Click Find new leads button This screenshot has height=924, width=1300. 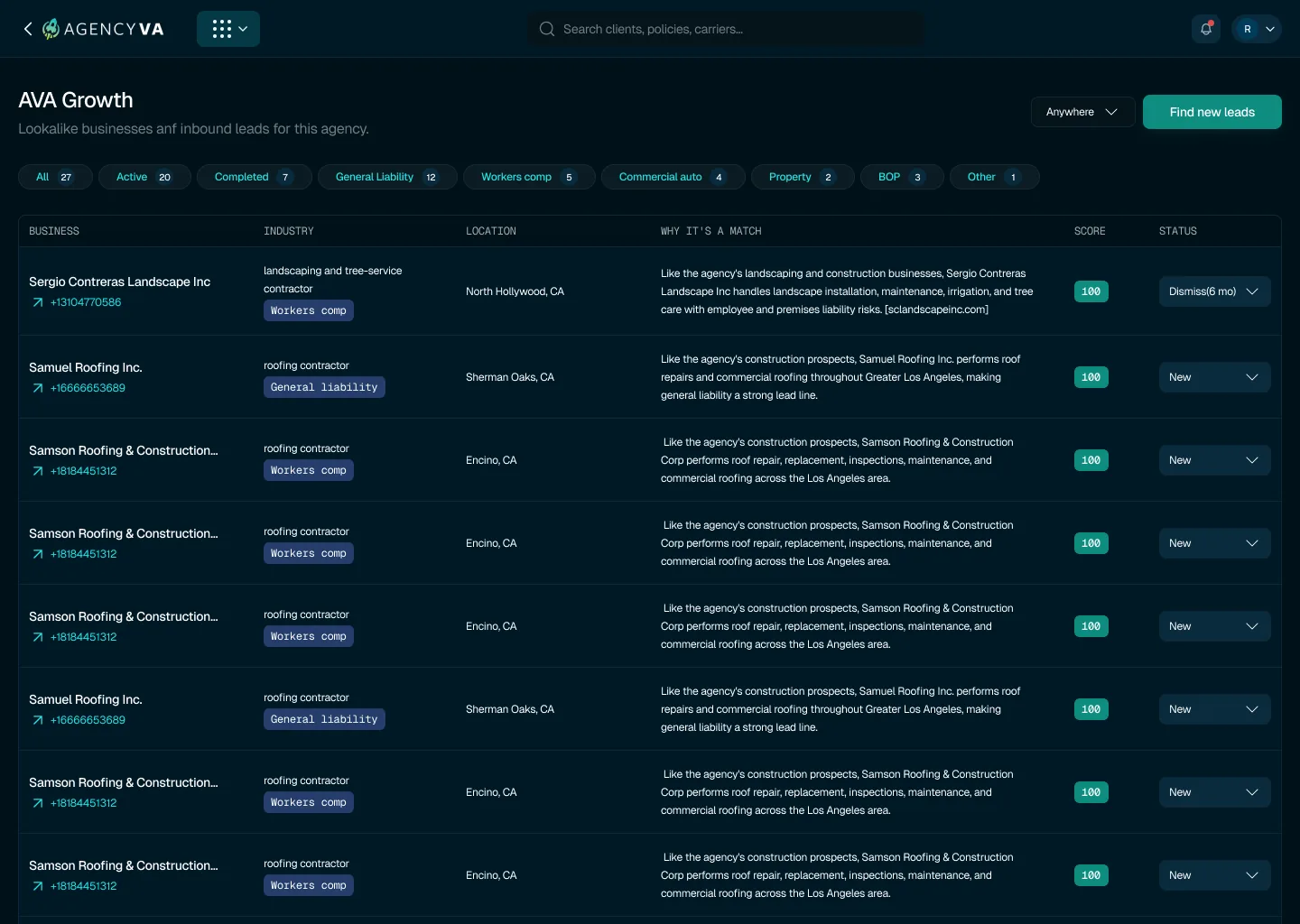[1212, 112]
